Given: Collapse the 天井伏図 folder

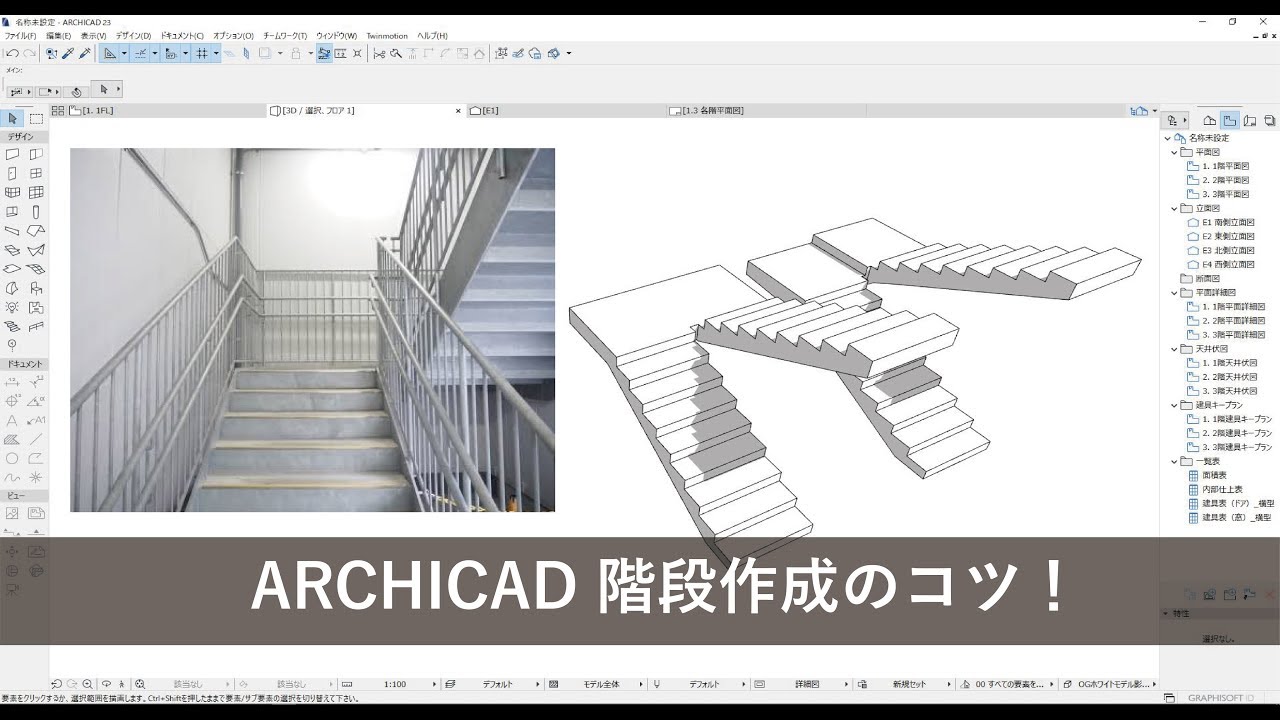Looking at the screenshot, I should pos(1174,349).
